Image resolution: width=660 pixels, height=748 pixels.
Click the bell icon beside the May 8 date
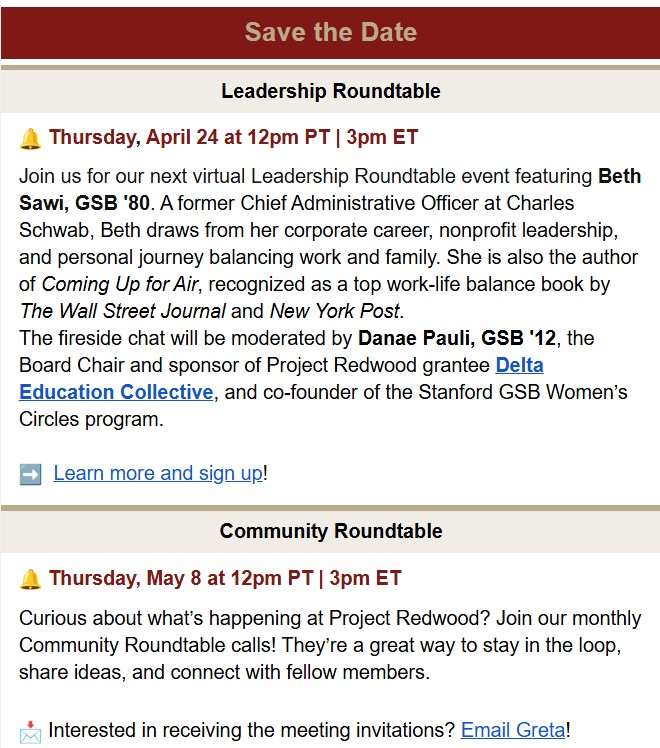[30, 579]
